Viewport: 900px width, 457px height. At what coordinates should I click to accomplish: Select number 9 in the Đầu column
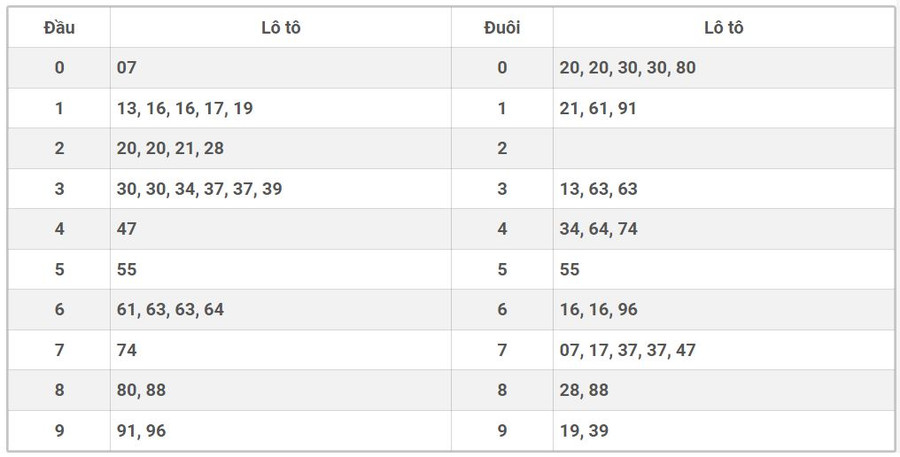coord(59,431)
